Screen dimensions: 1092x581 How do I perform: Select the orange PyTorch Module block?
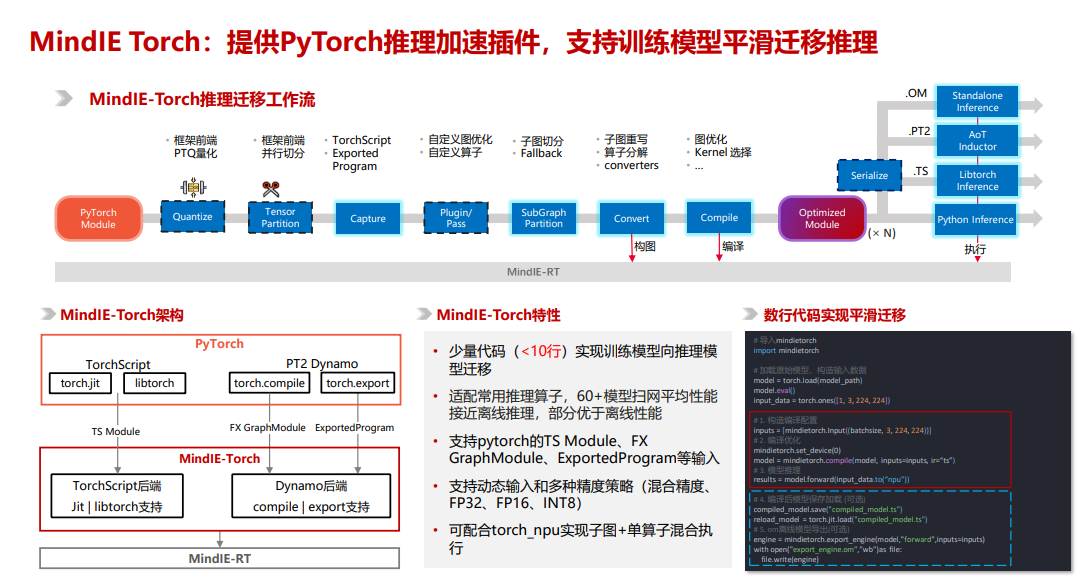point(98,219)
